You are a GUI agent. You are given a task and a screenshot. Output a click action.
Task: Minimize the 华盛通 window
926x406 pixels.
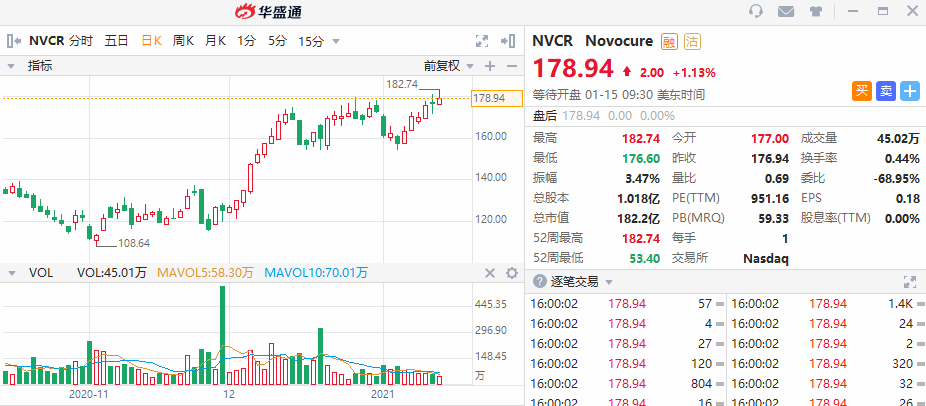853,11
